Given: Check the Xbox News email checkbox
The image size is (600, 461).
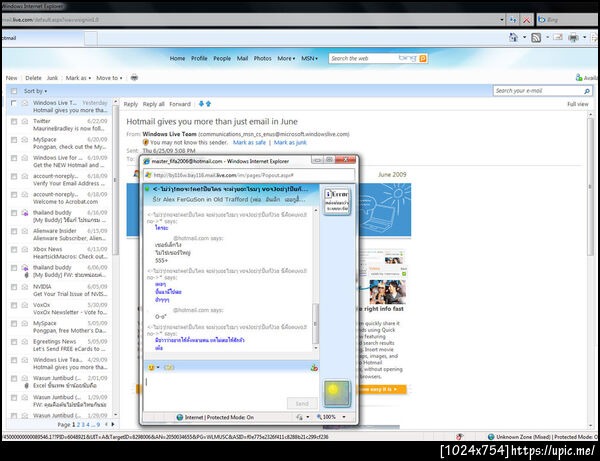Looking at the screenshot, I should (14, 250).
